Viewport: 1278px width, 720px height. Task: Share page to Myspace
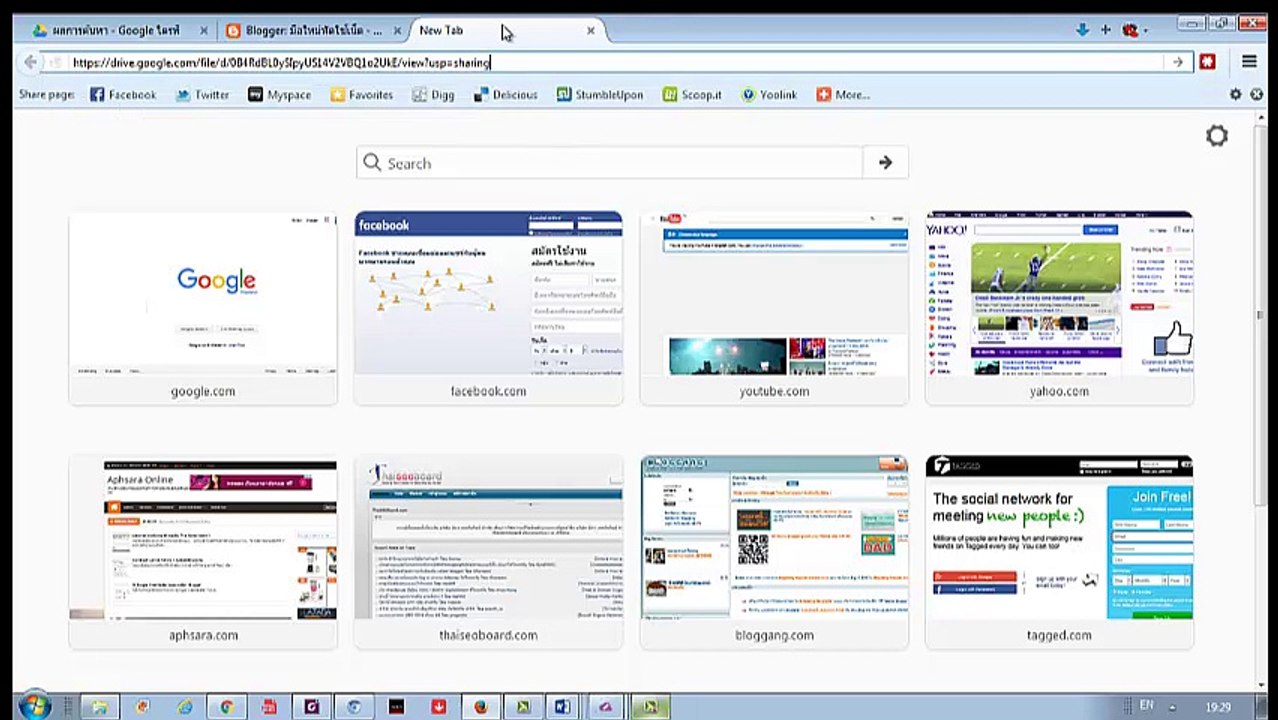(x=279, y=95)
